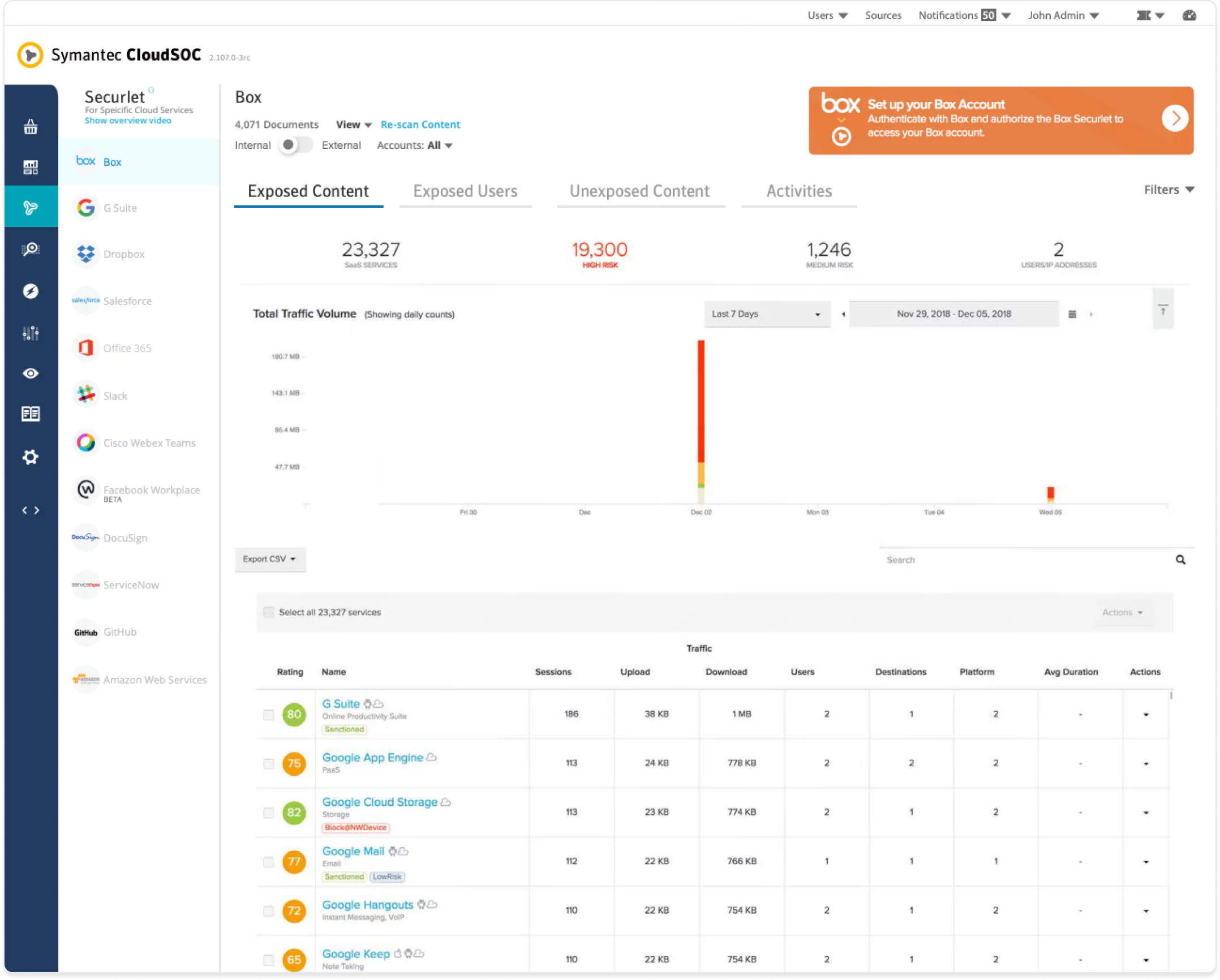Check the Select all 23,327 services box

[x=269, y=613]
